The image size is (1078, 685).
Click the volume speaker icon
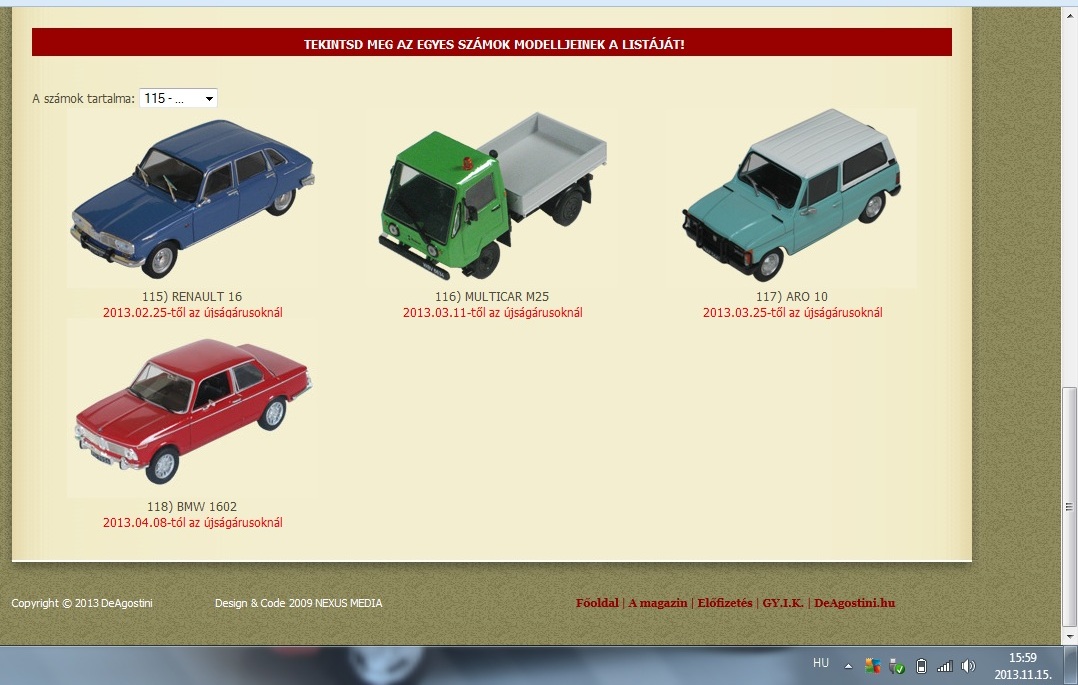click(968, 665)
